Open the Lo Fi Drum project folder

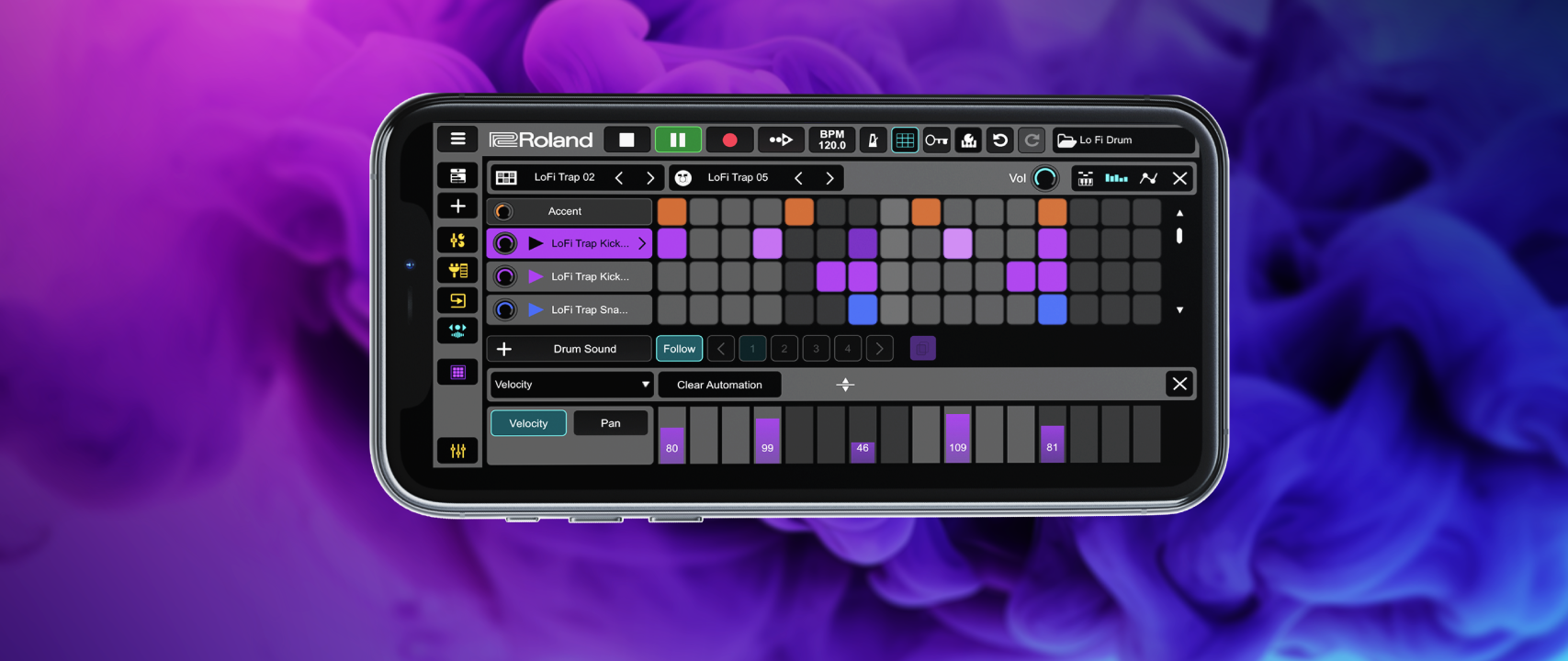click(1122, 140)
